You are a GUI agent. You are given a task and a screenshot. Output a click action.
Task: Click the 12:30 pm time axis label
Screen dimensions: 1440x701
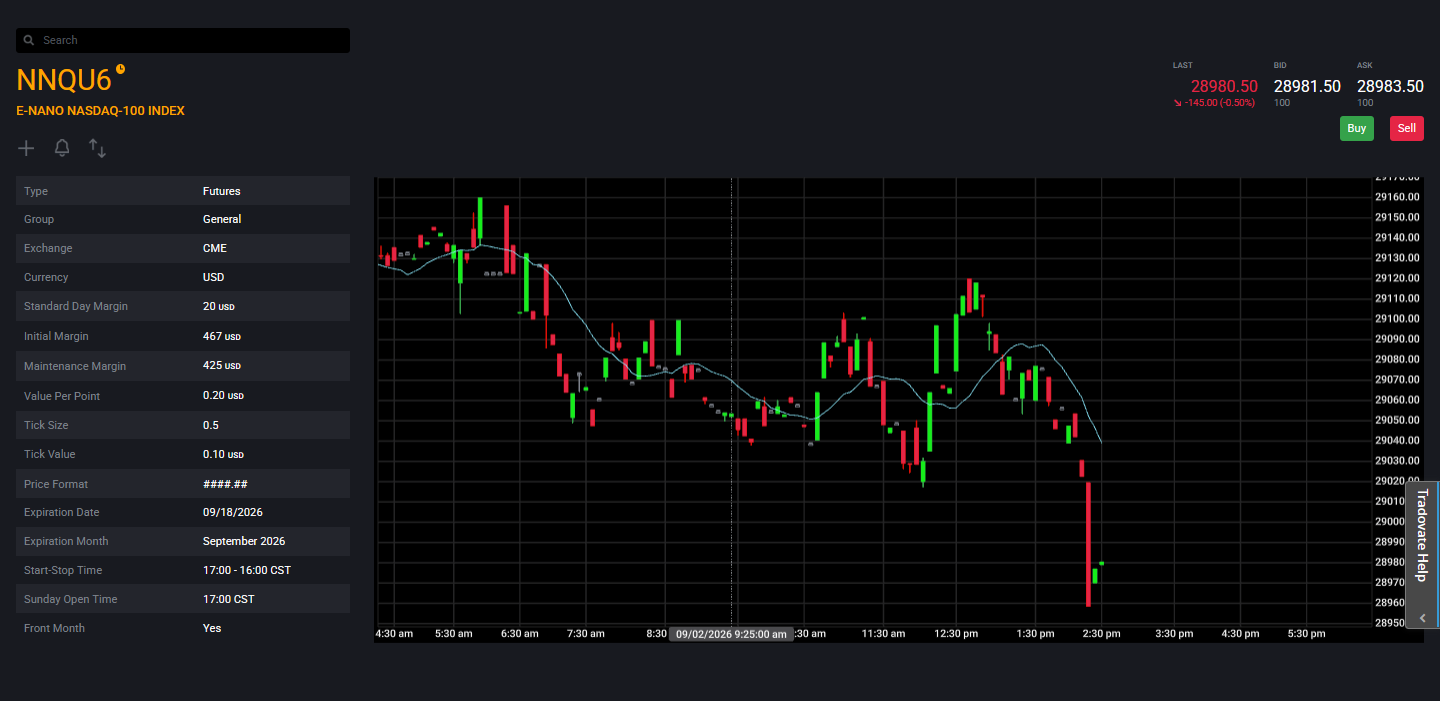click(956, 634)
